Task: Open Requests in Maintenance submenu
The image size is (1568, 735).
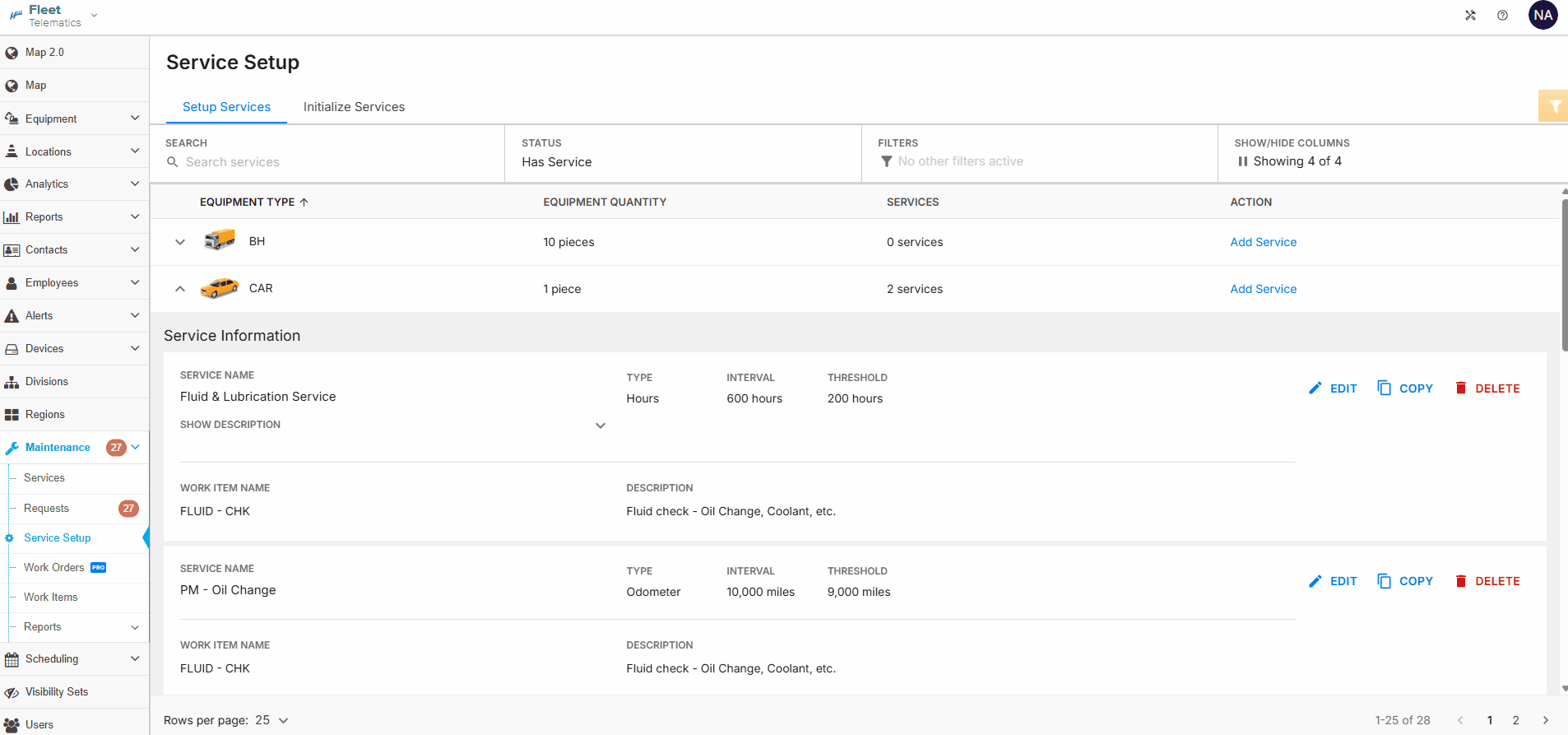Action: [47, 509]
